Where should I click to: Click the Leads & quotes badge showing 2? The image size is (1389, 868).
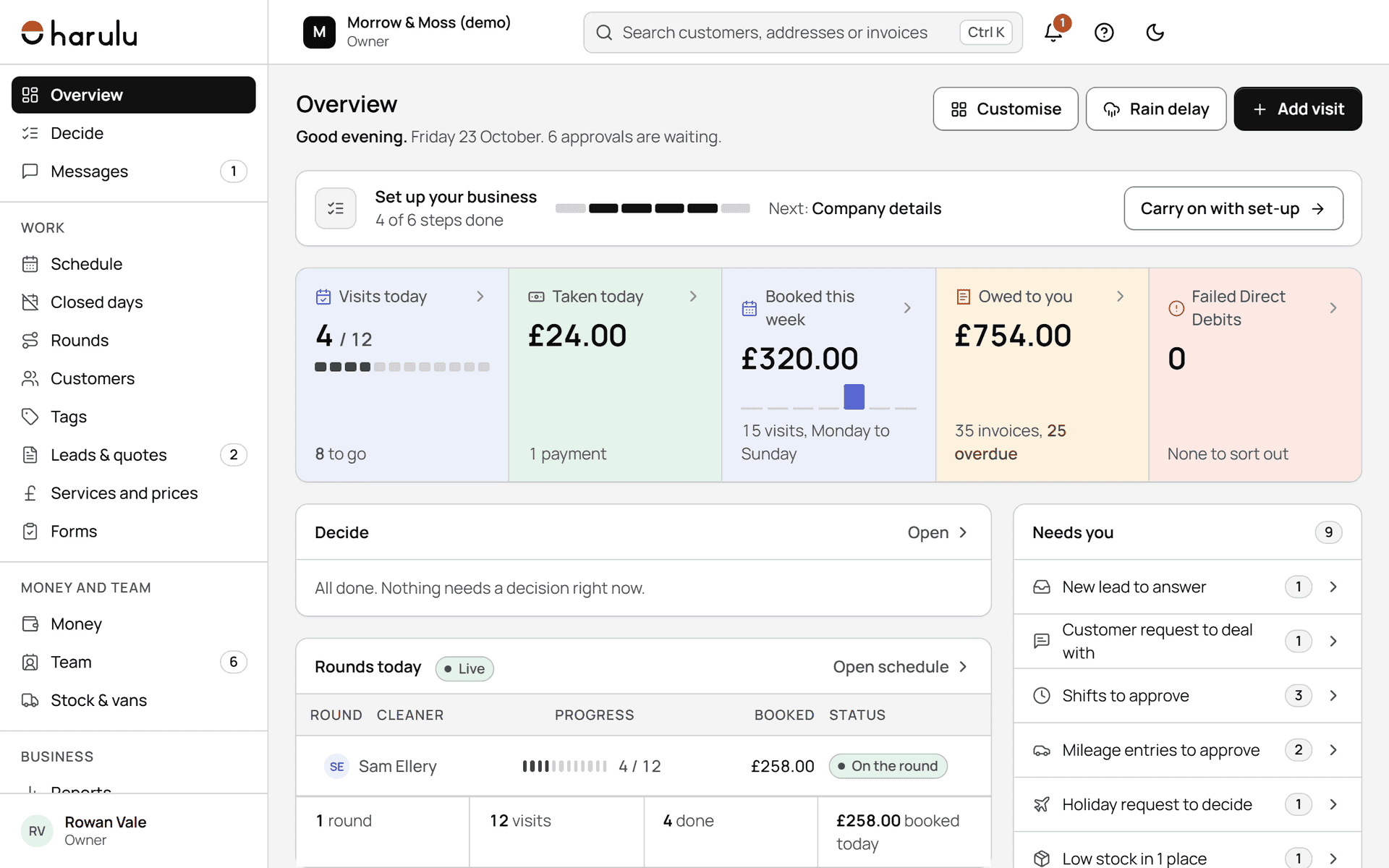tap(233, 455)
